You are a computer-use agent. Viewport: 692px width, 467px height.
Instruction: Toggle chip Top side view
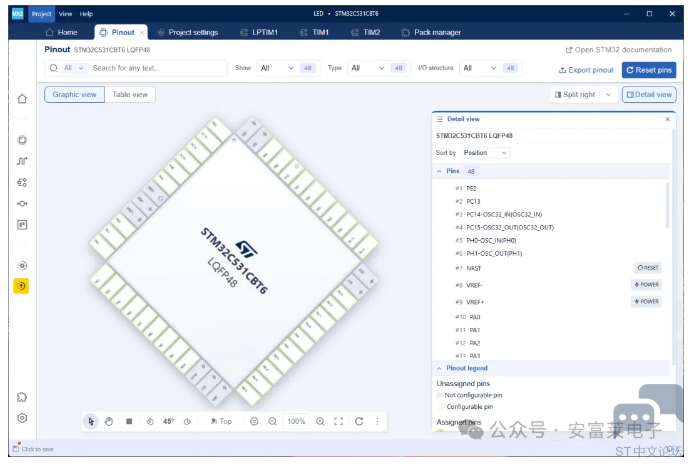click(221, 421)
